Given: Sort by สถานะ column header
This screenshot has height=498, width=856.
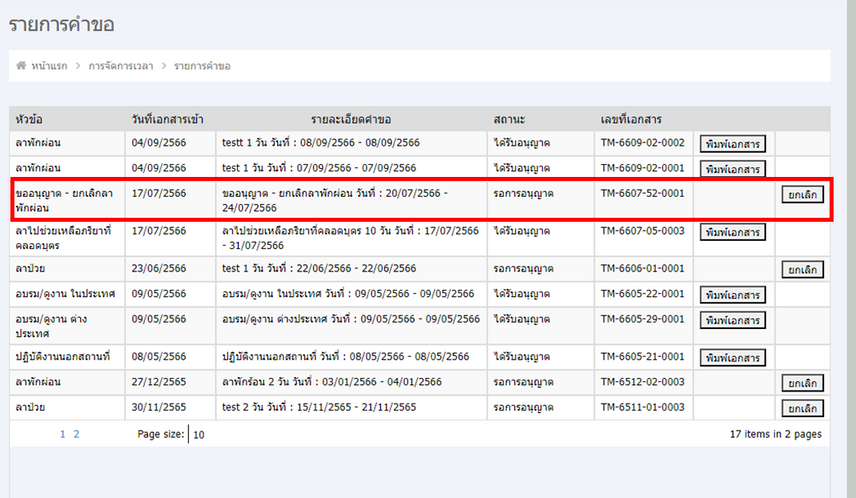Looking at the screenshot, I should (x=511, y=119).
